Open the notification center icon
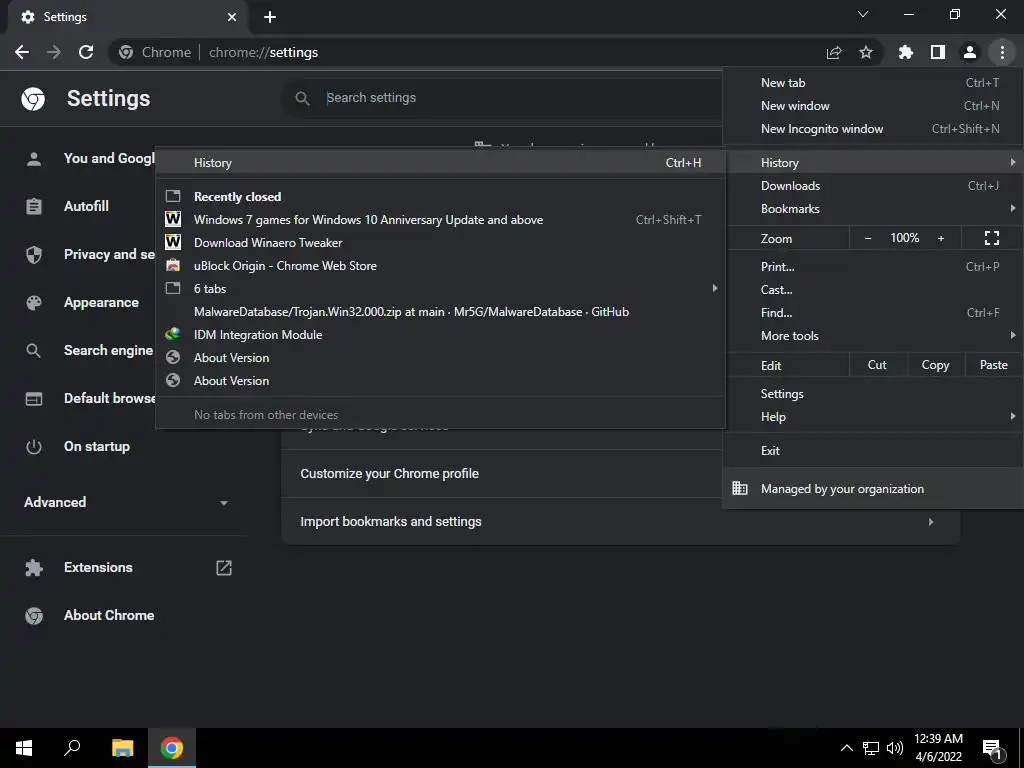 993,748
